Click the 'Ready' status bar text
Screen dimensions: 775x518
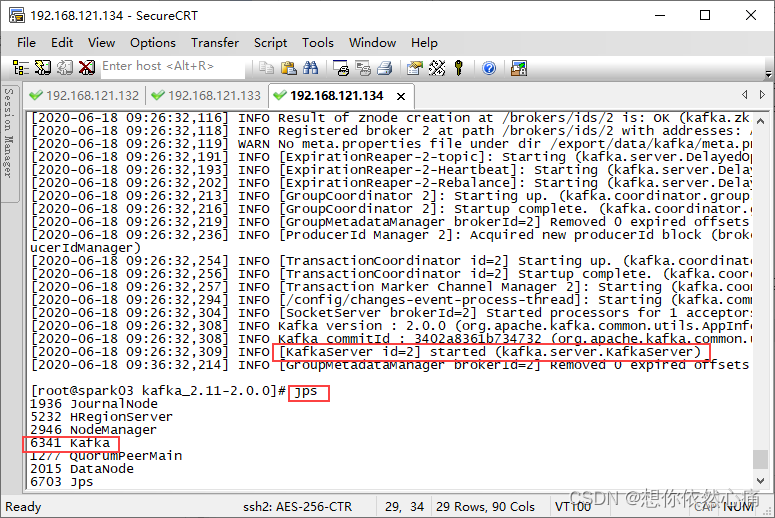click(x=23, y=507)
